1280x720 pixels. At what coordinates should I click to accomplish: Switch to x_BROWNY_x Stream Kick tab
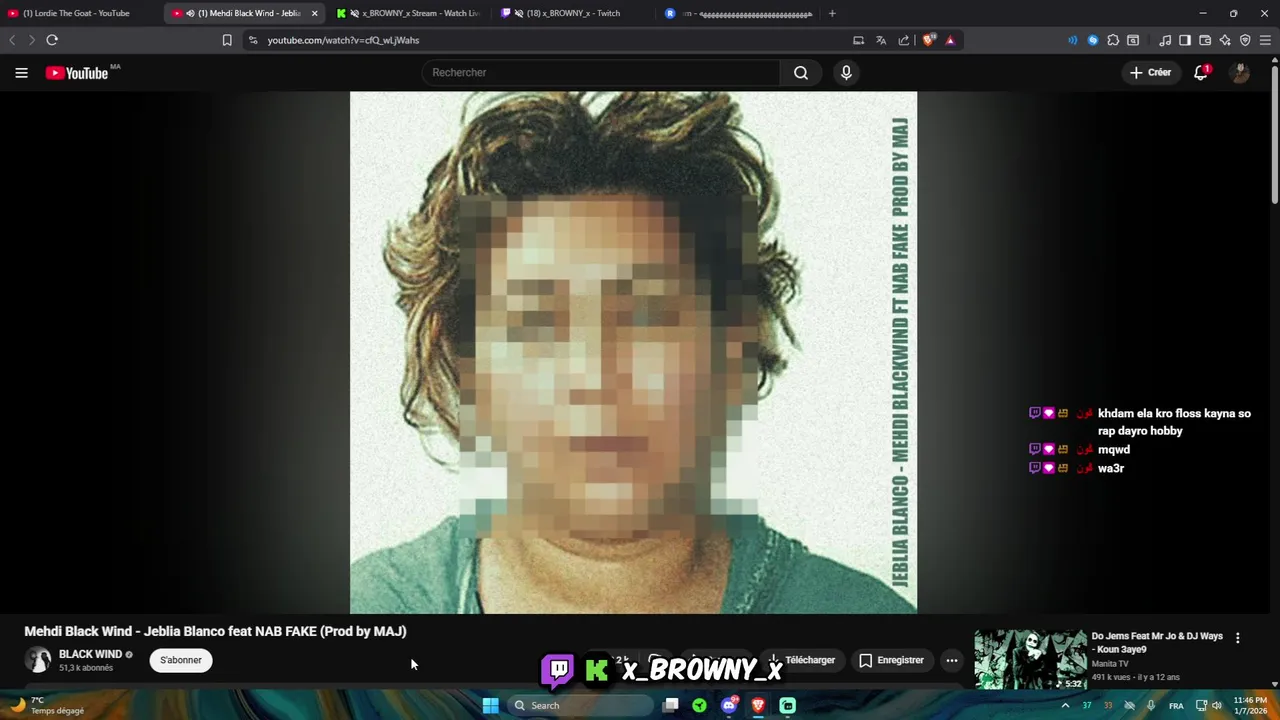pos(408,13)
